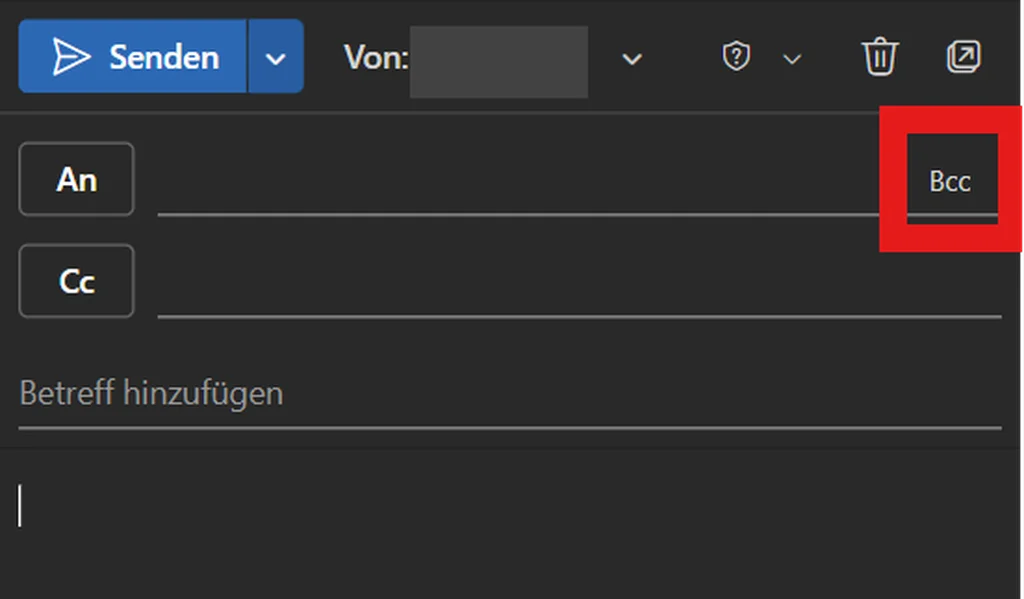
Task: Click the 'Von:' label
Action: (x=376, y=57)
